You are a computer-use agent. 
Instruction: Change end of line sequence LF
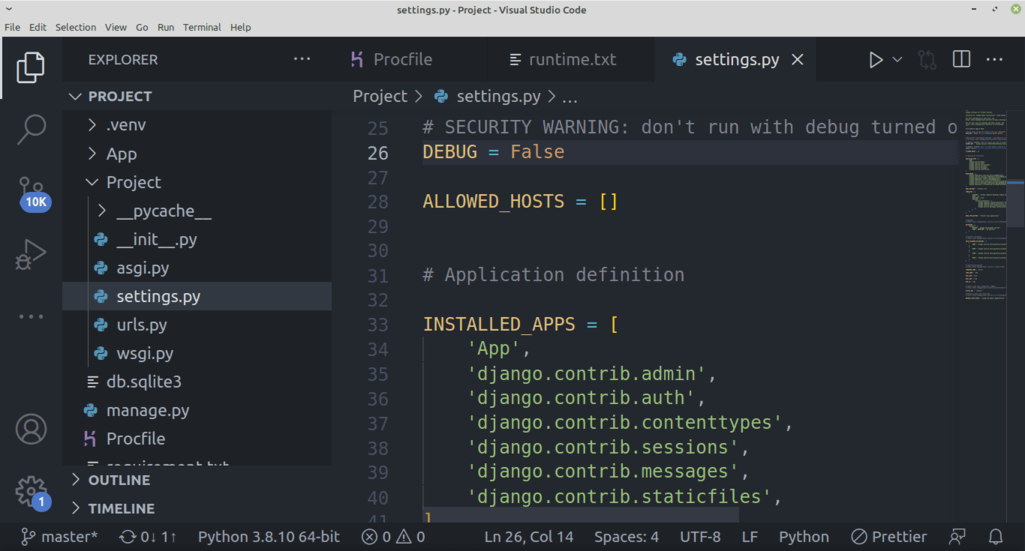click(750, 537)
